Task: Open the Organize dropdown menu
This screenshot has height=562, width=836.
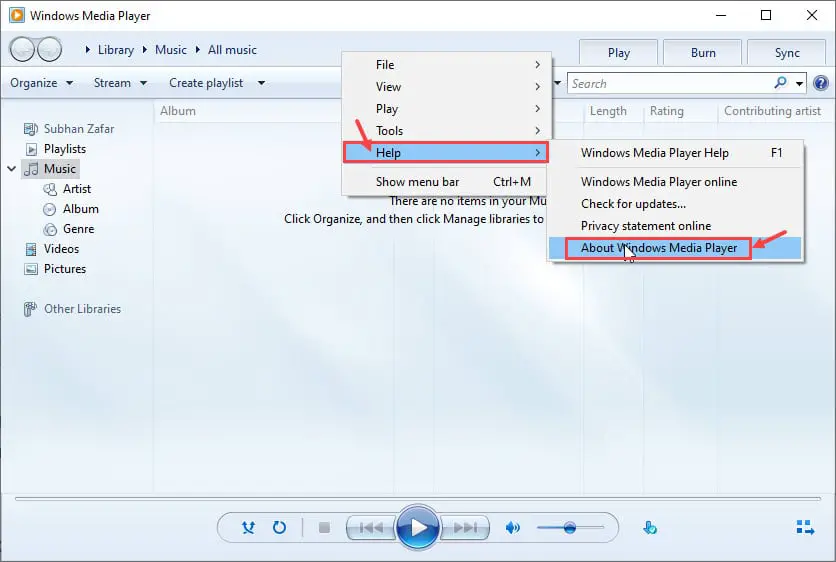Action: click(x=42, y=83)
